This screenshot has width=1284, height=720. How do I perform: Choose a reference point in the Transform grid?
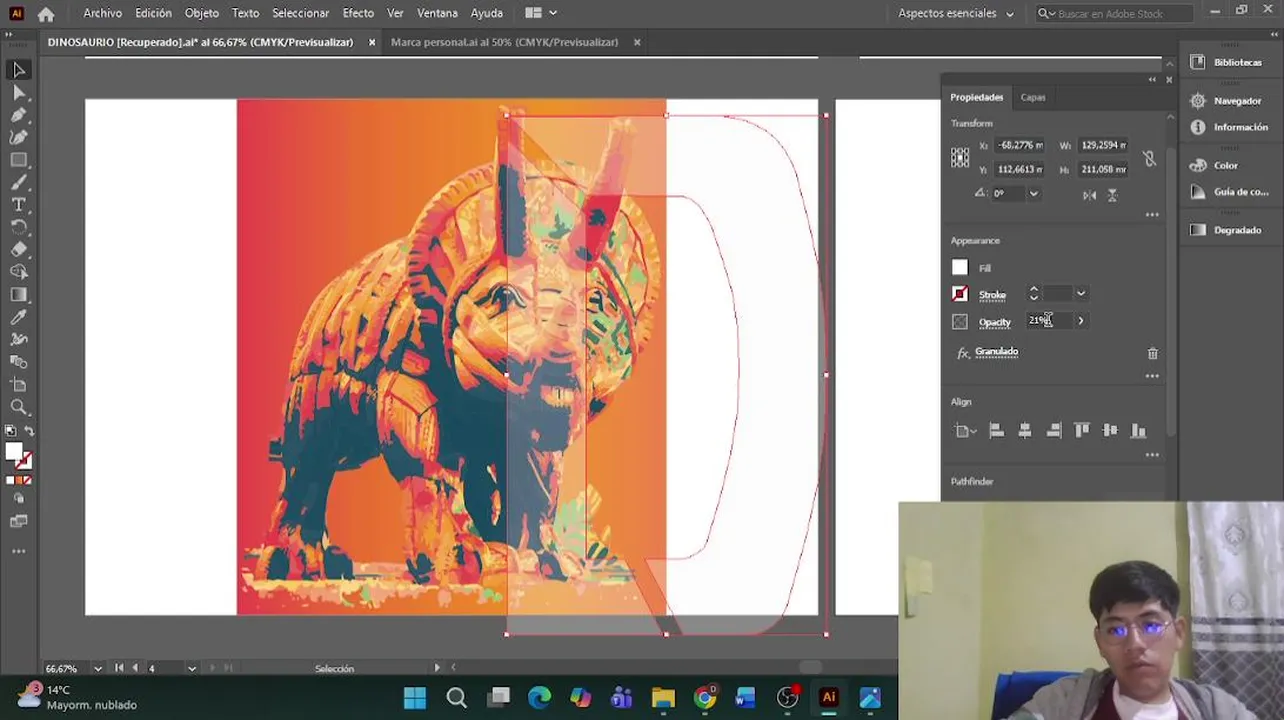point(960,157)
